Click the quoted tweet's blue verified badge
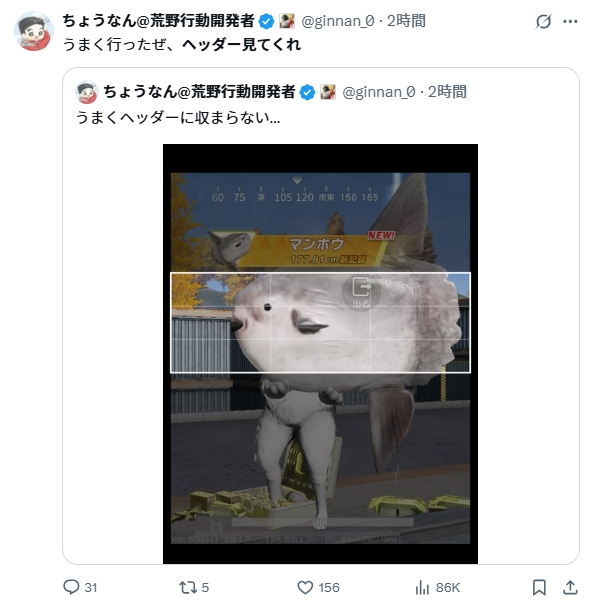The width and height of the screenshot is (594, 608). [307, 92]
